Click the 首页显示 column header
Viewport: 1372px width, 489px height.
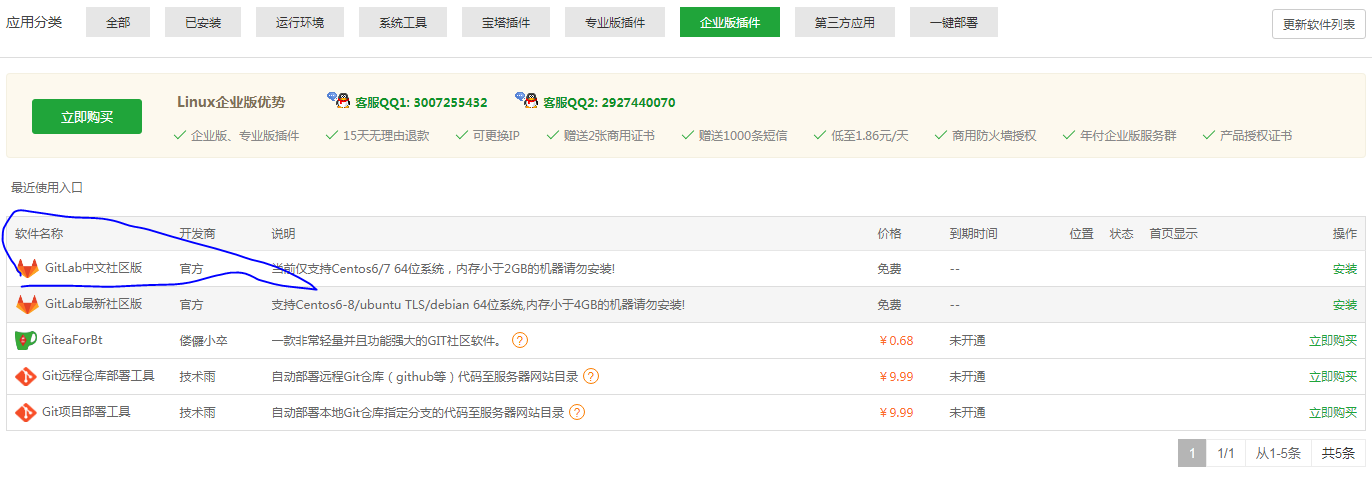(x=1173, y=234)
